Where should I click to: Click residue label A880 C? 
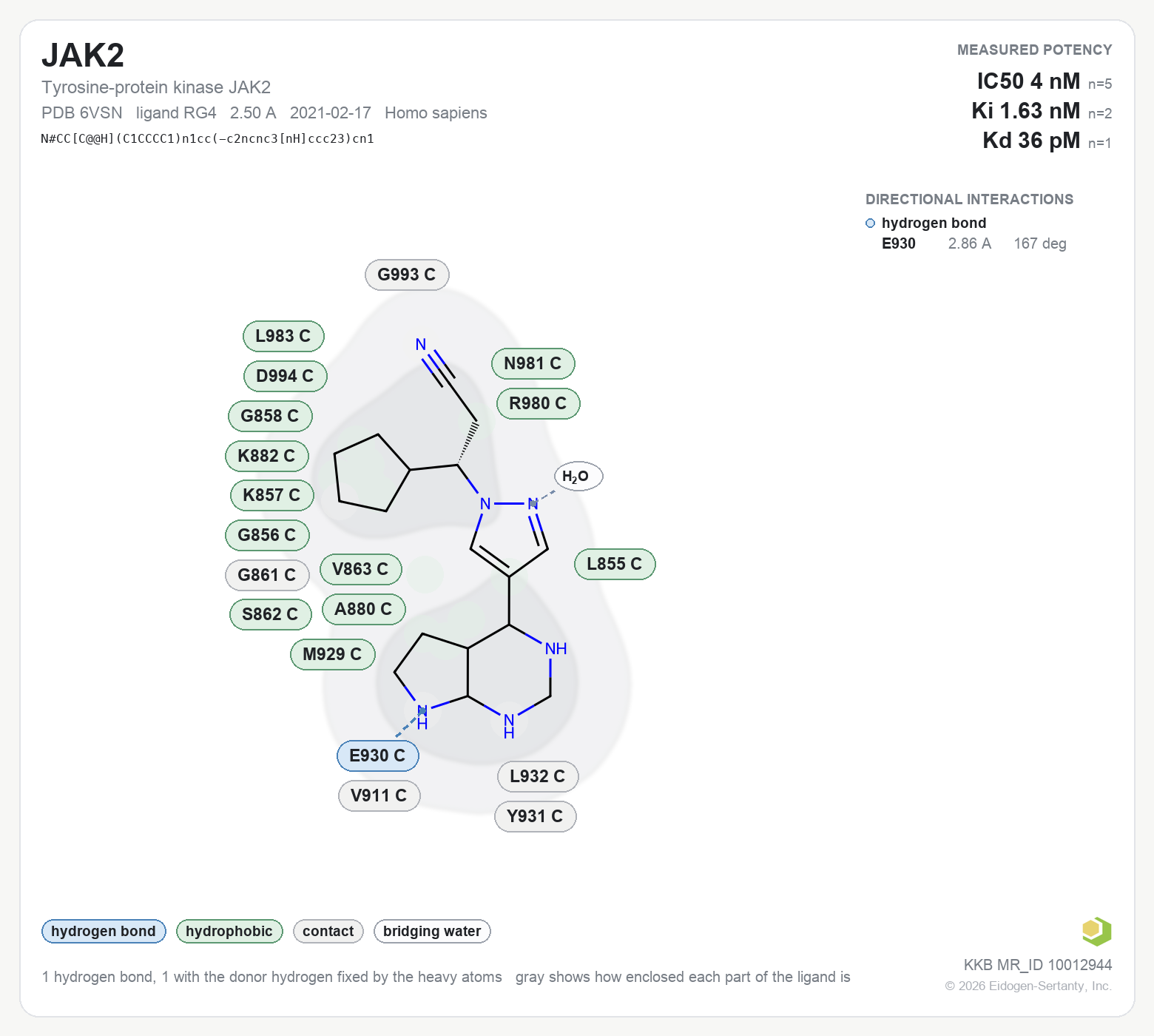(x=363, y=609)
